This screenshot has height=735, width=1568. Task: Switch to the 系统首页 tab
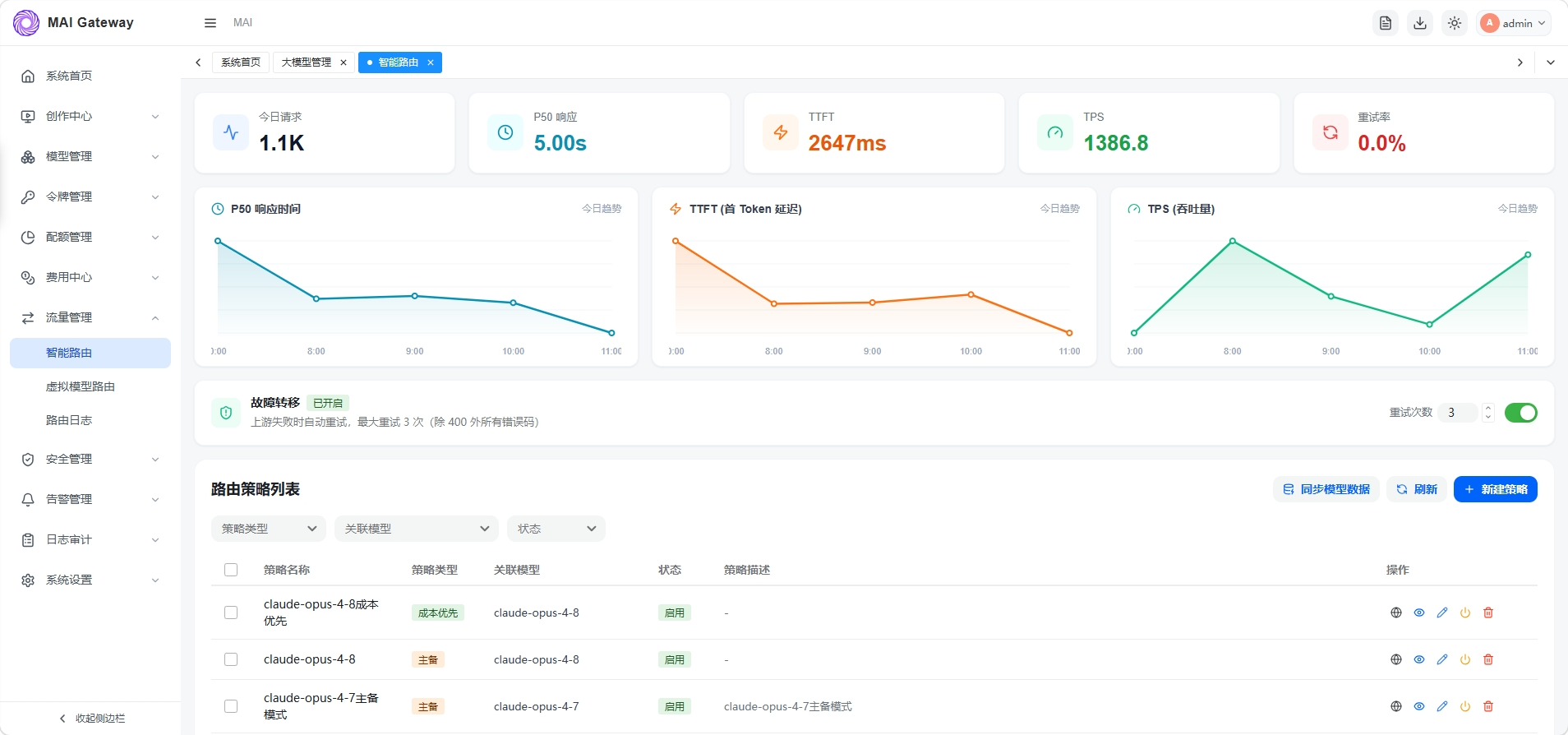241,62
